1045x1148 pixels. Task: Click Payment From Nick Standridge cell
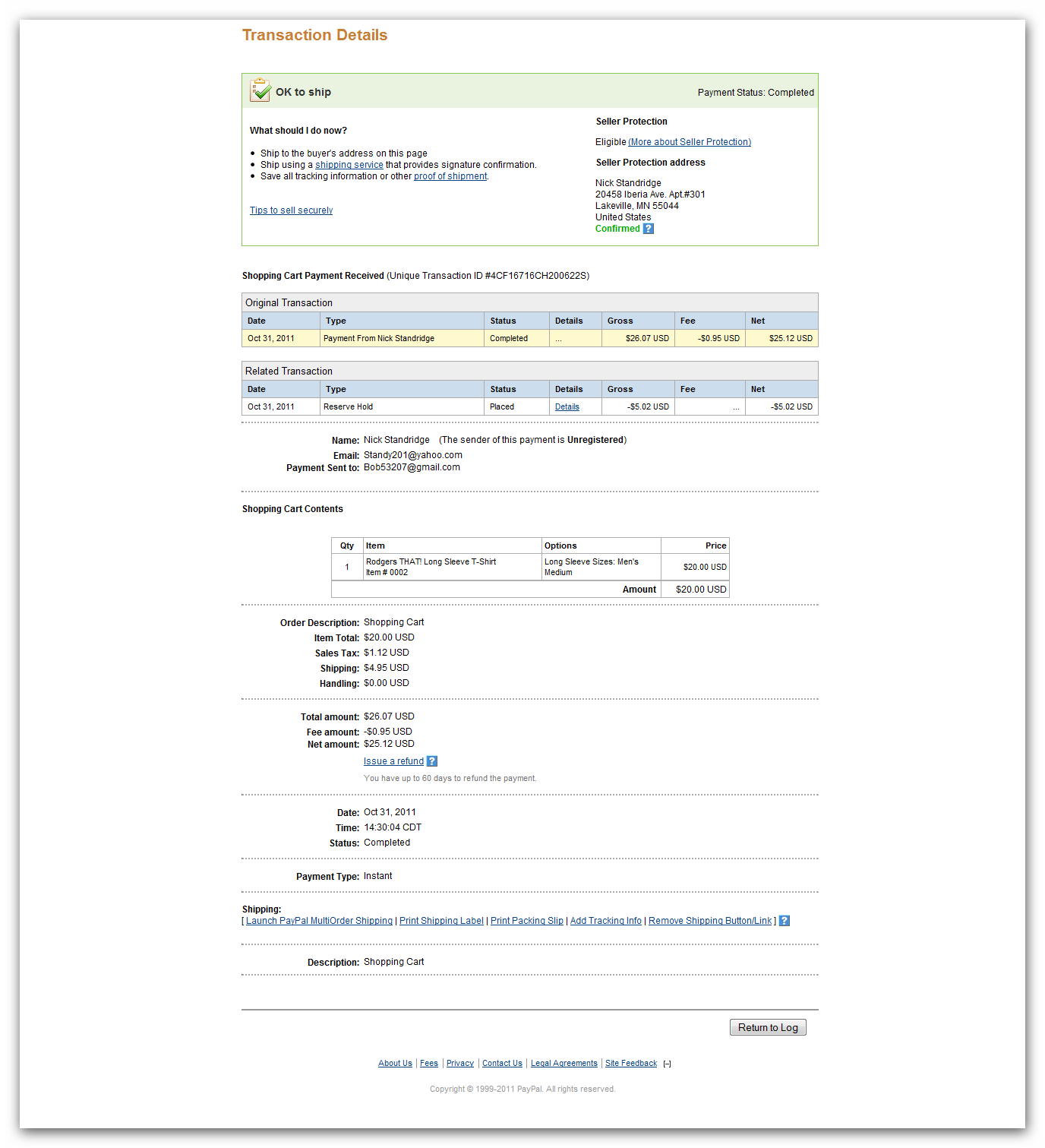point(402,339)
